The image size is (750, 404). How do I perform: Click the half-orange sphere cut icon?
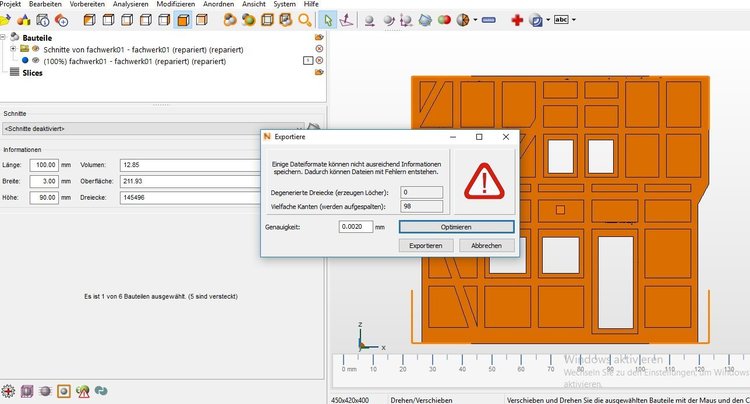point(463,20)
